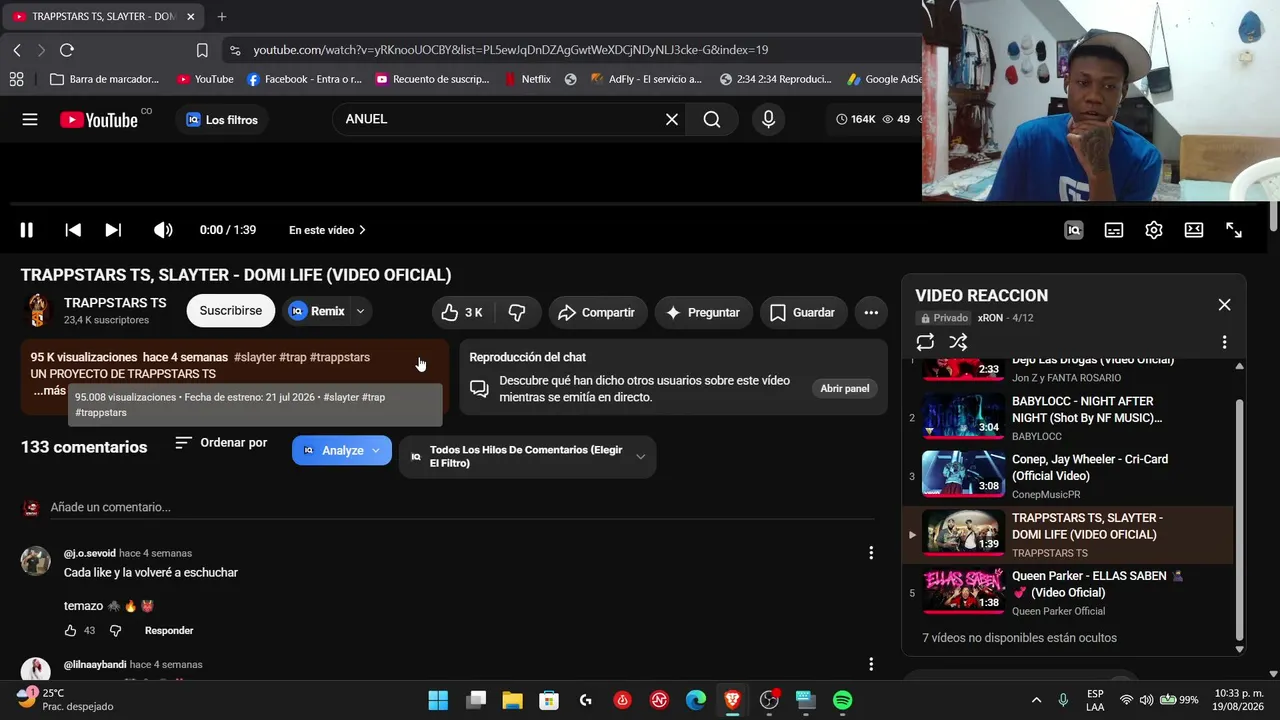Open a new browser tab
This screenshot has width=1280, height=720.
222,17
